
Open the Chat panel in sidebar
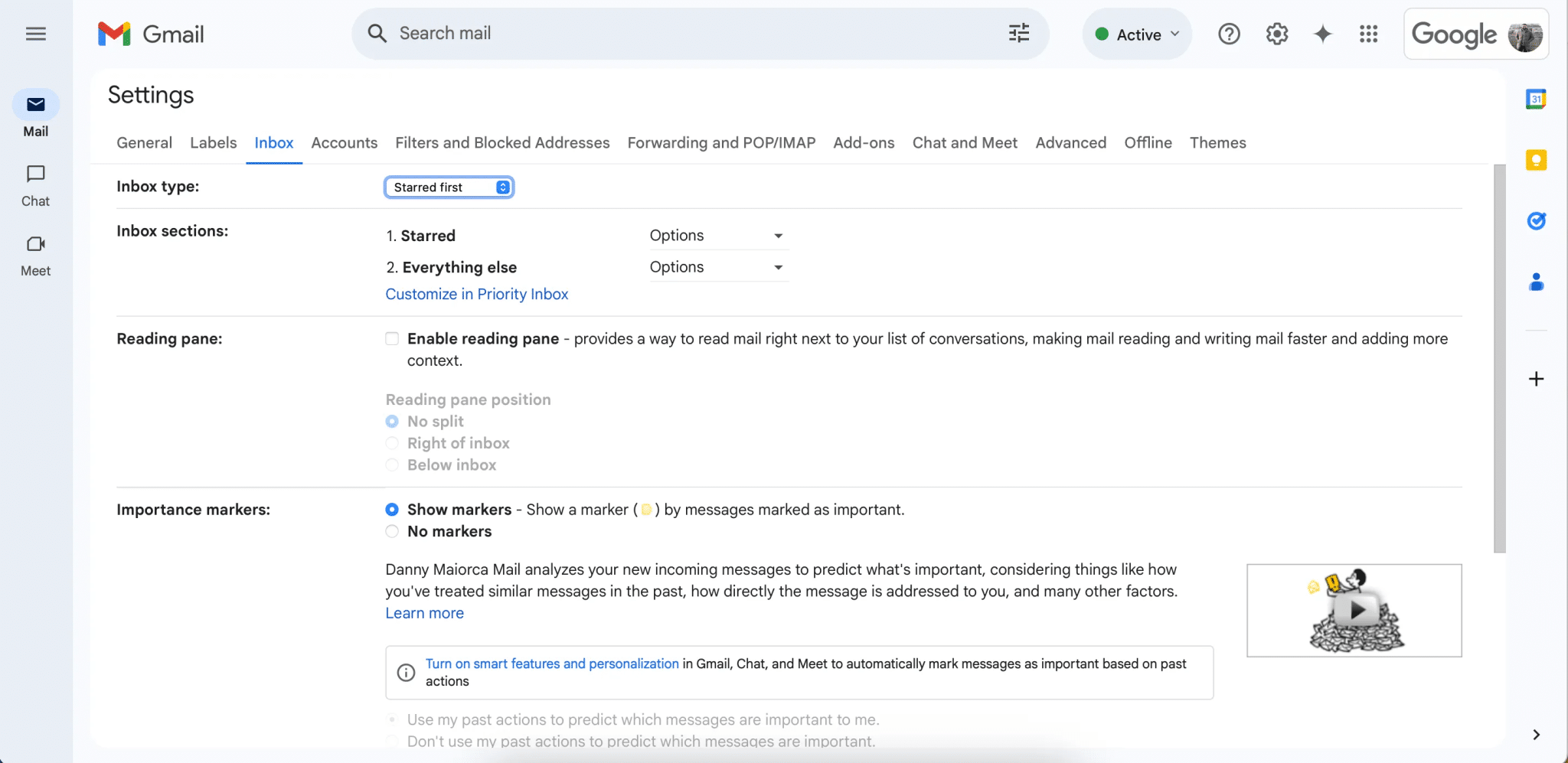(35, 184)
